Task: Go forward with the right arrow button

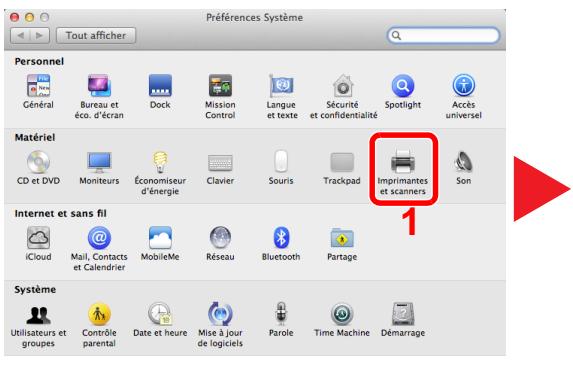Action: point(39,35)
